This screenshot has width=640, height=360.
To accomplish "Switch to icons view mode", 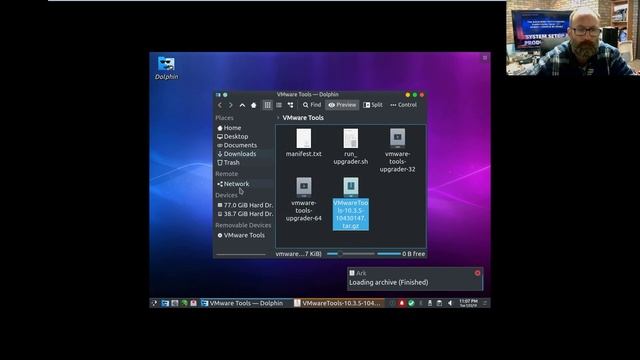I will 267,105.
